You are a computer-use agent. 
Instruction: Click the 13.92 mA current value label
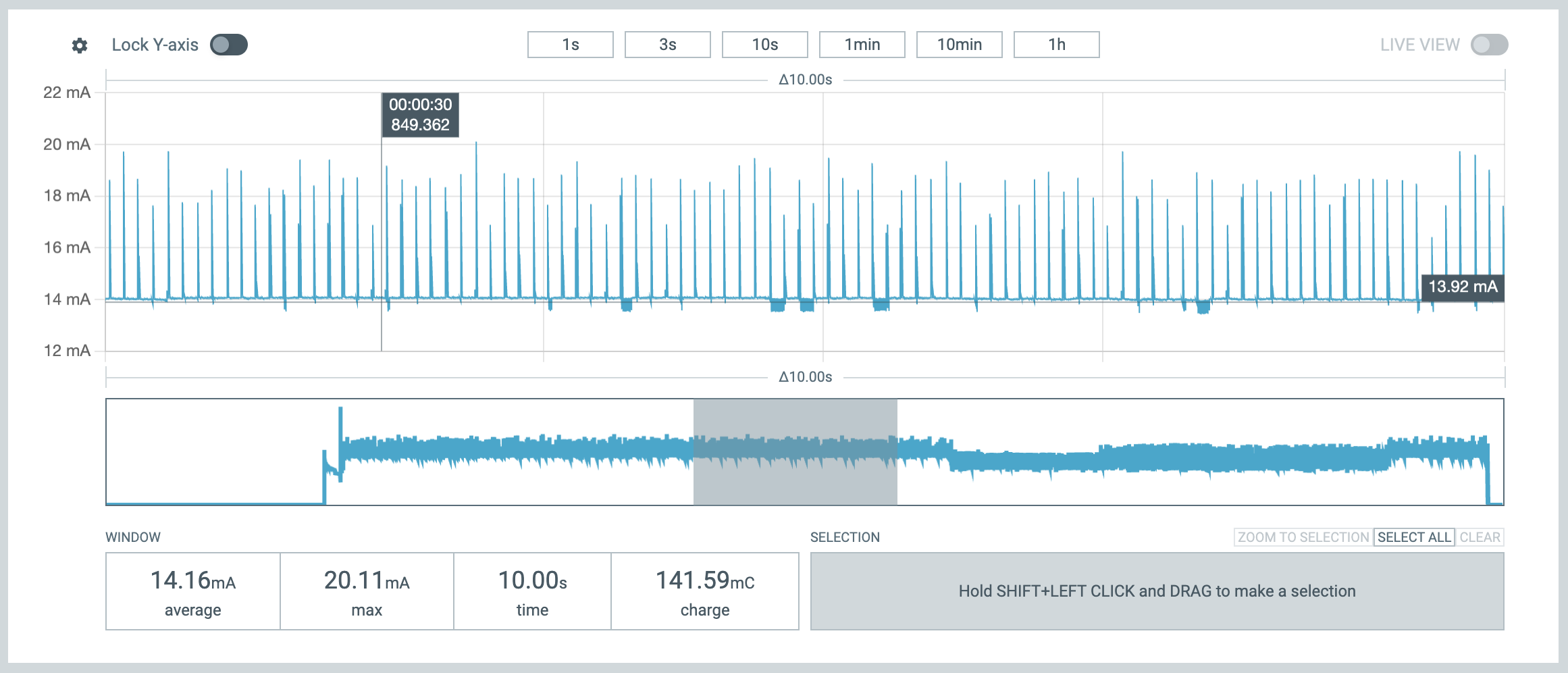pyautogui.click(x=1462, y=286)
